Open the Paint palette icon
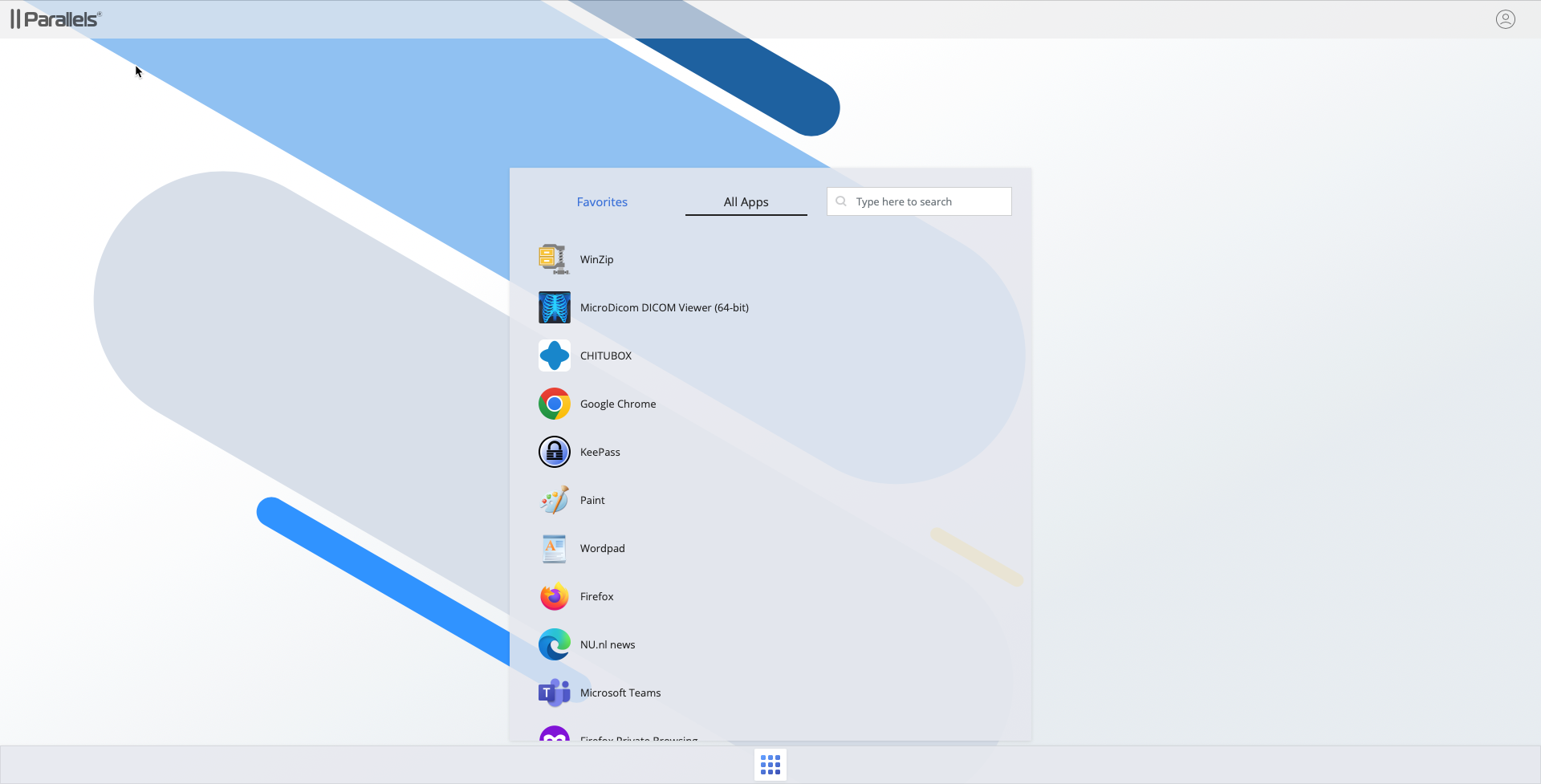 554,500
